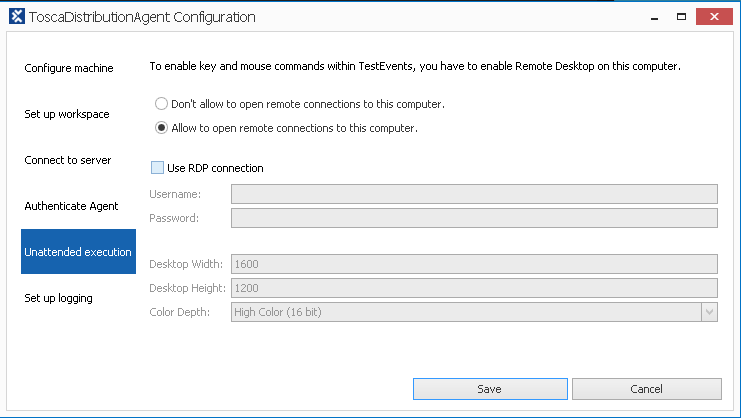Image resolution: width=741 pixels, height=418 pixels.
Task: Maximize the configuration window
Action: point(681,17)
